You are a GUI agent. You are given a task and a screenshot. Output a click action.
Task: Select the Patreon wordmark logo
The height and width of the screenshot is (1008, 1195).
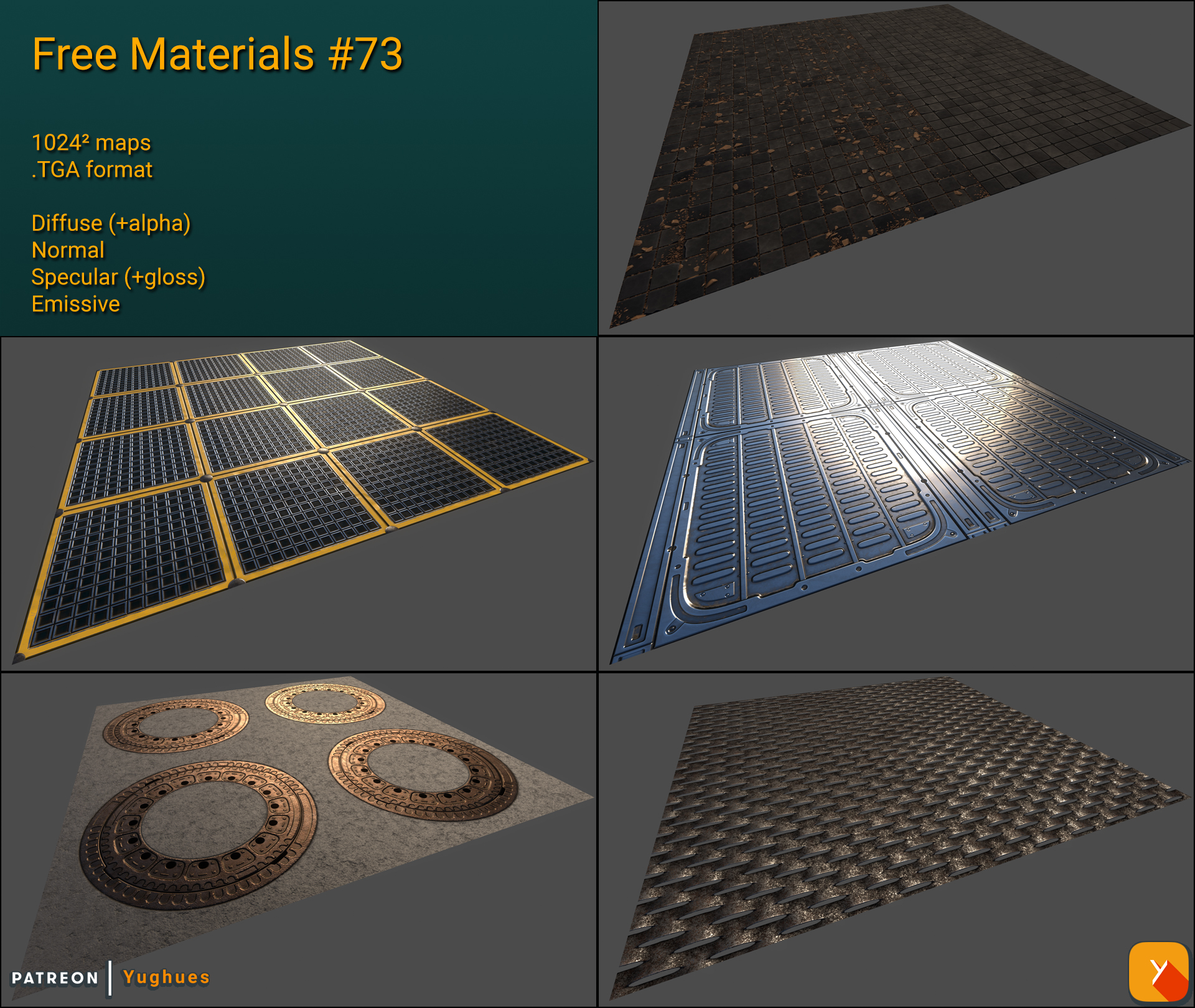tap(55, 977)
